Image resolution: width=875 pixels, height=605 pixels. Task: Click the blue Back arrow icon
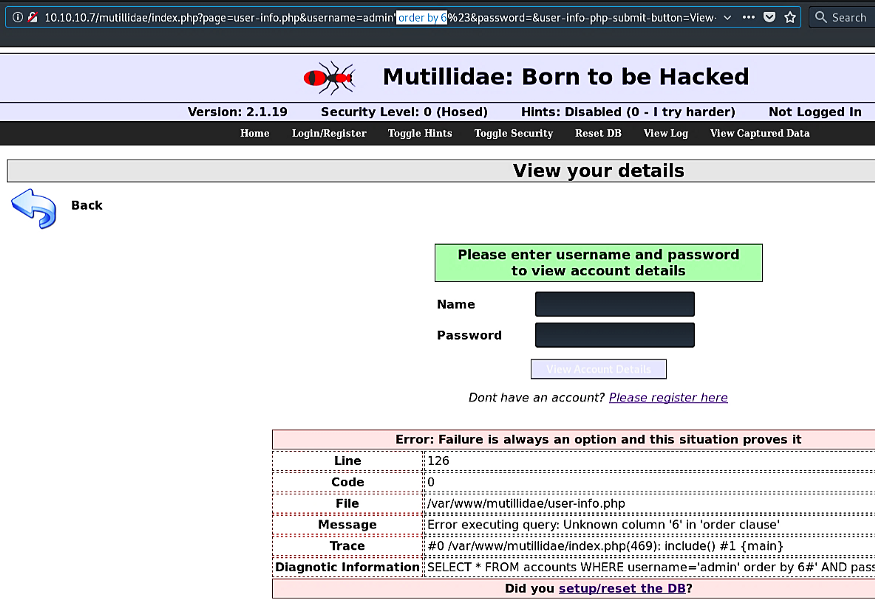pos(33,209)
